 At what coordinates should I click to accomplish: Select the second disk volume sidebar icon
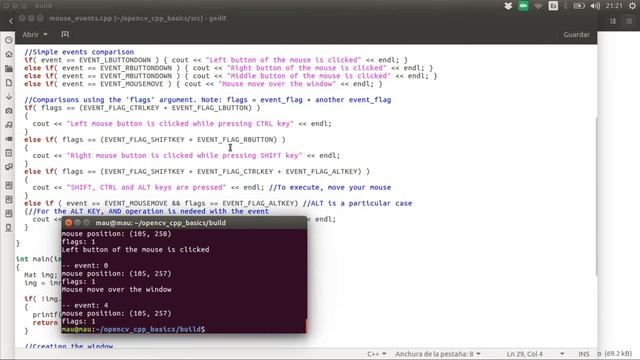pyautogui.click(x=9, y=199)
